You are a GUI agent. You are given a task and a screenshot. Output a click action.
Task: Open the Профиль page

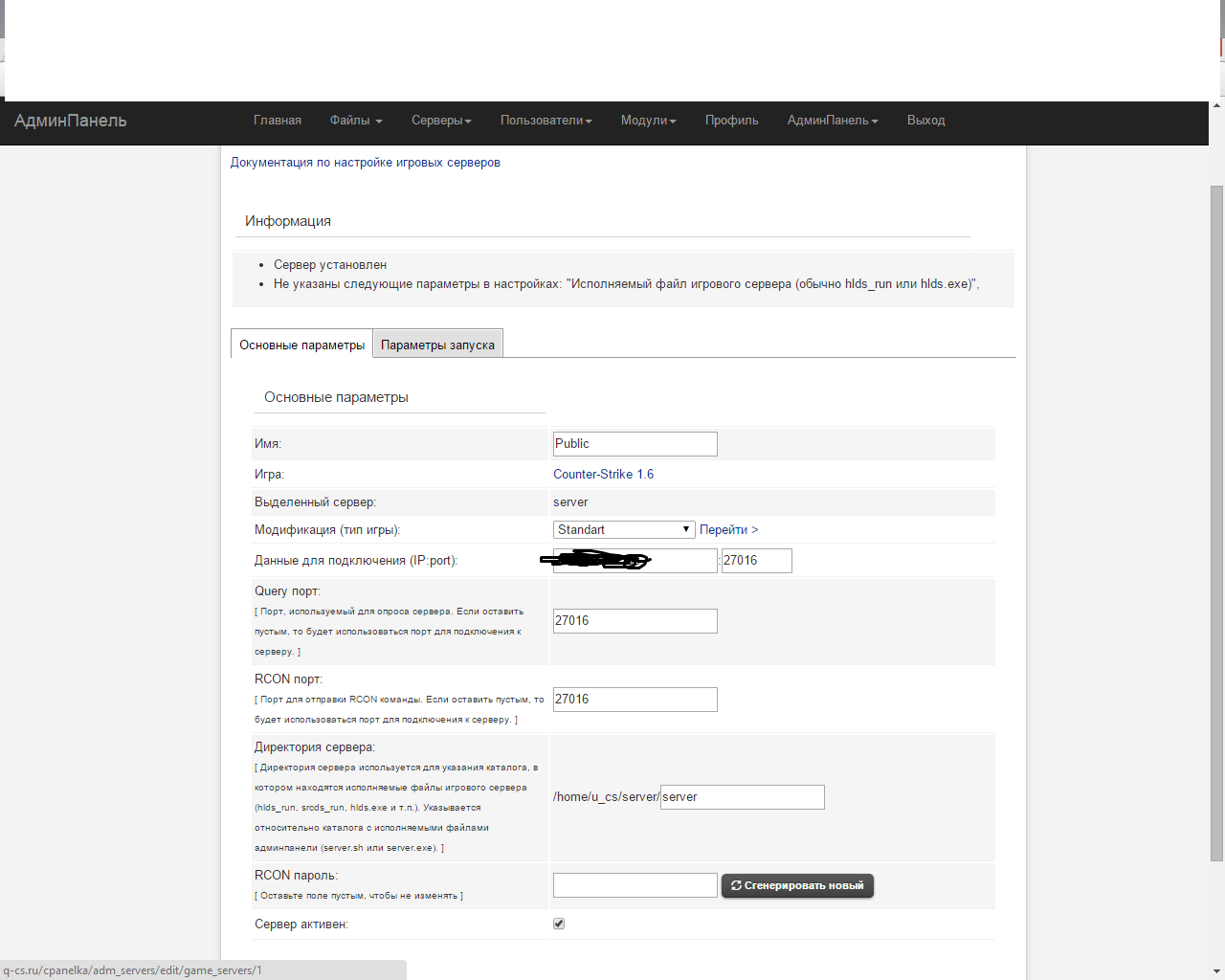[x=731, y=121]
